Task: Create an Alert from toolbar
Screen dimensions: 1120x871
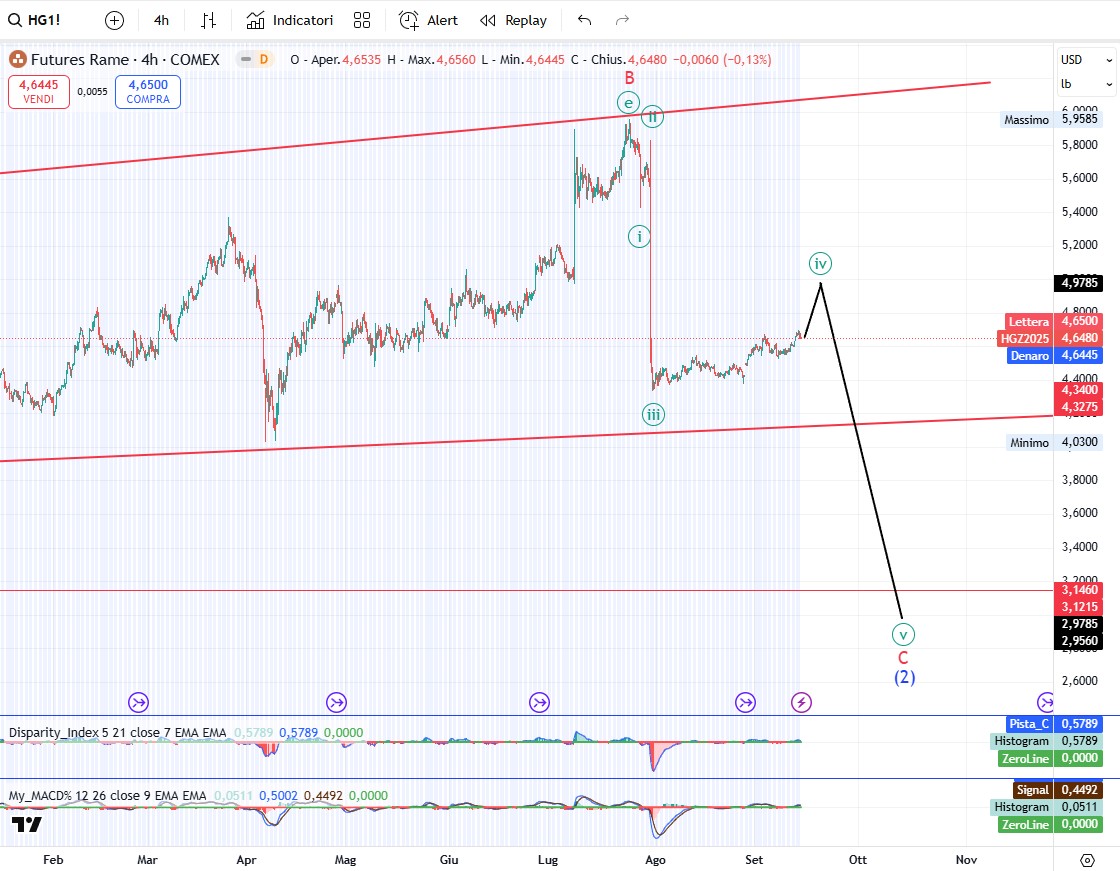Action: 428,21
